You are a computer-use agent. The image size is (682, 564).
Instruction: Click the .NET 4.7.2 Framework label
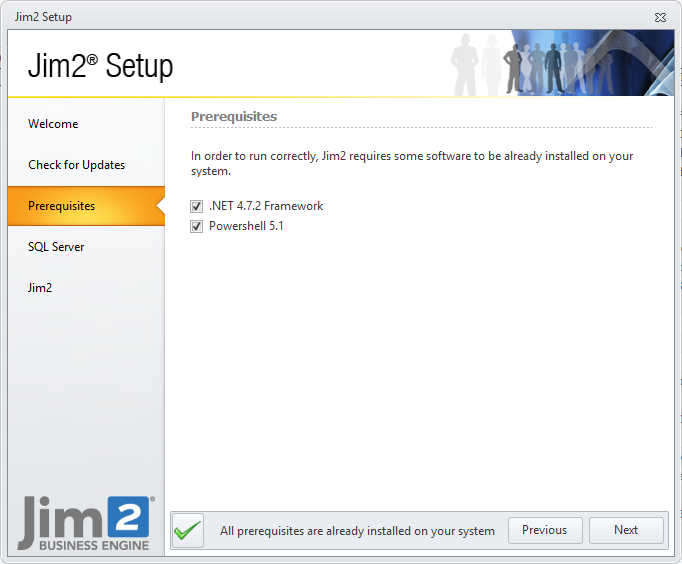point(266,206)
